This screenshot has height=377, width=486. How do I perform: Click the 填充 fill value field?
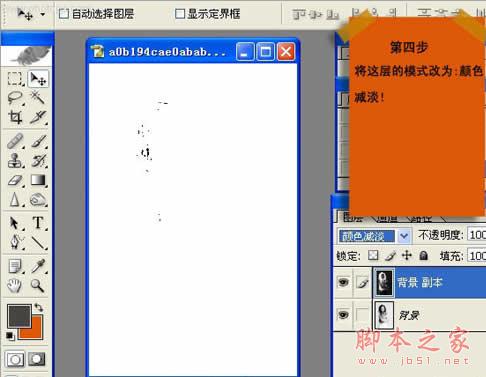[x=477, y=256]
